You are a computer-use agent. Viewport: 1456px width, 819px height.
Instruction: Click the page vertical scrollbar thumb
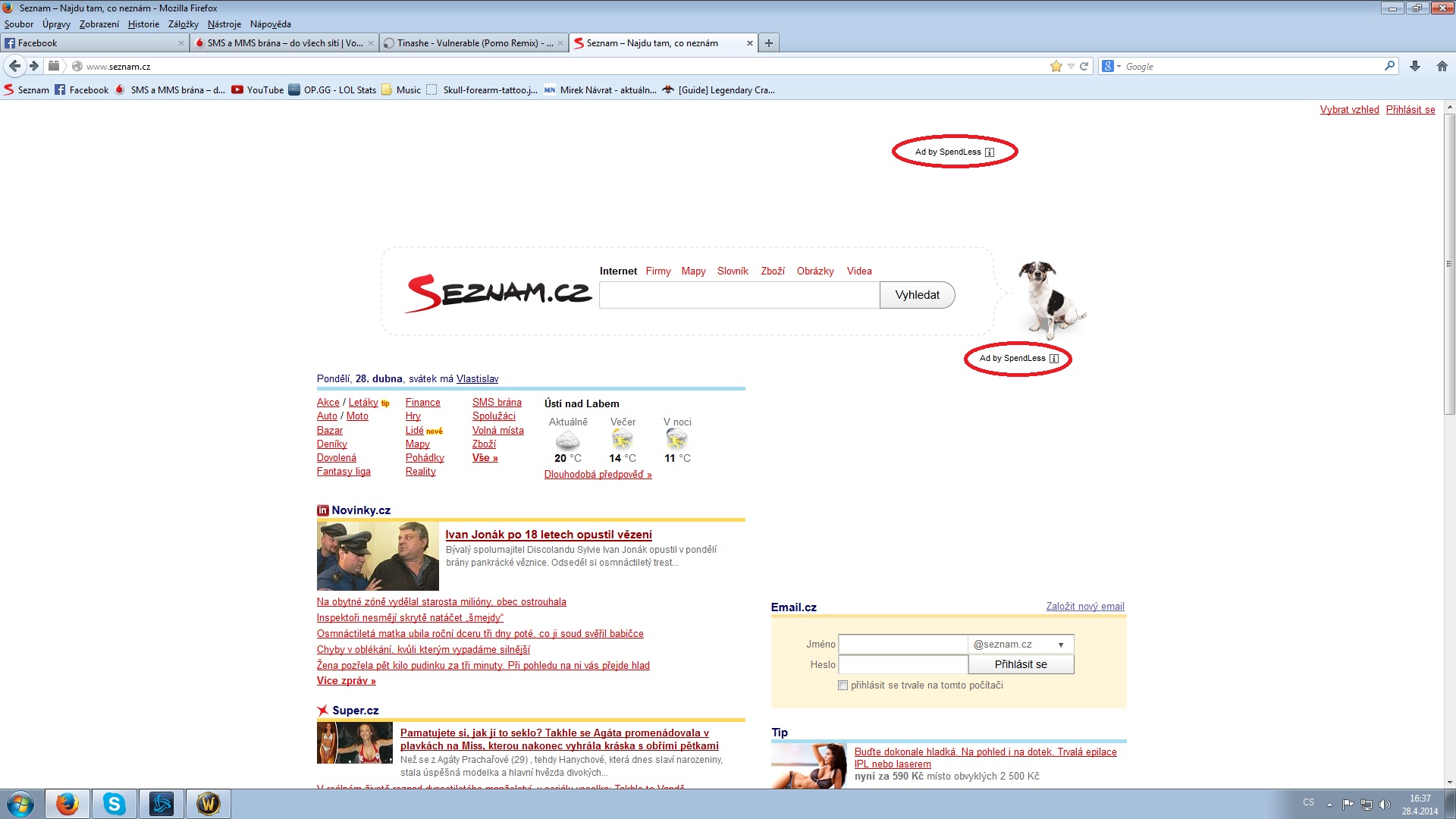(1449, 264)
